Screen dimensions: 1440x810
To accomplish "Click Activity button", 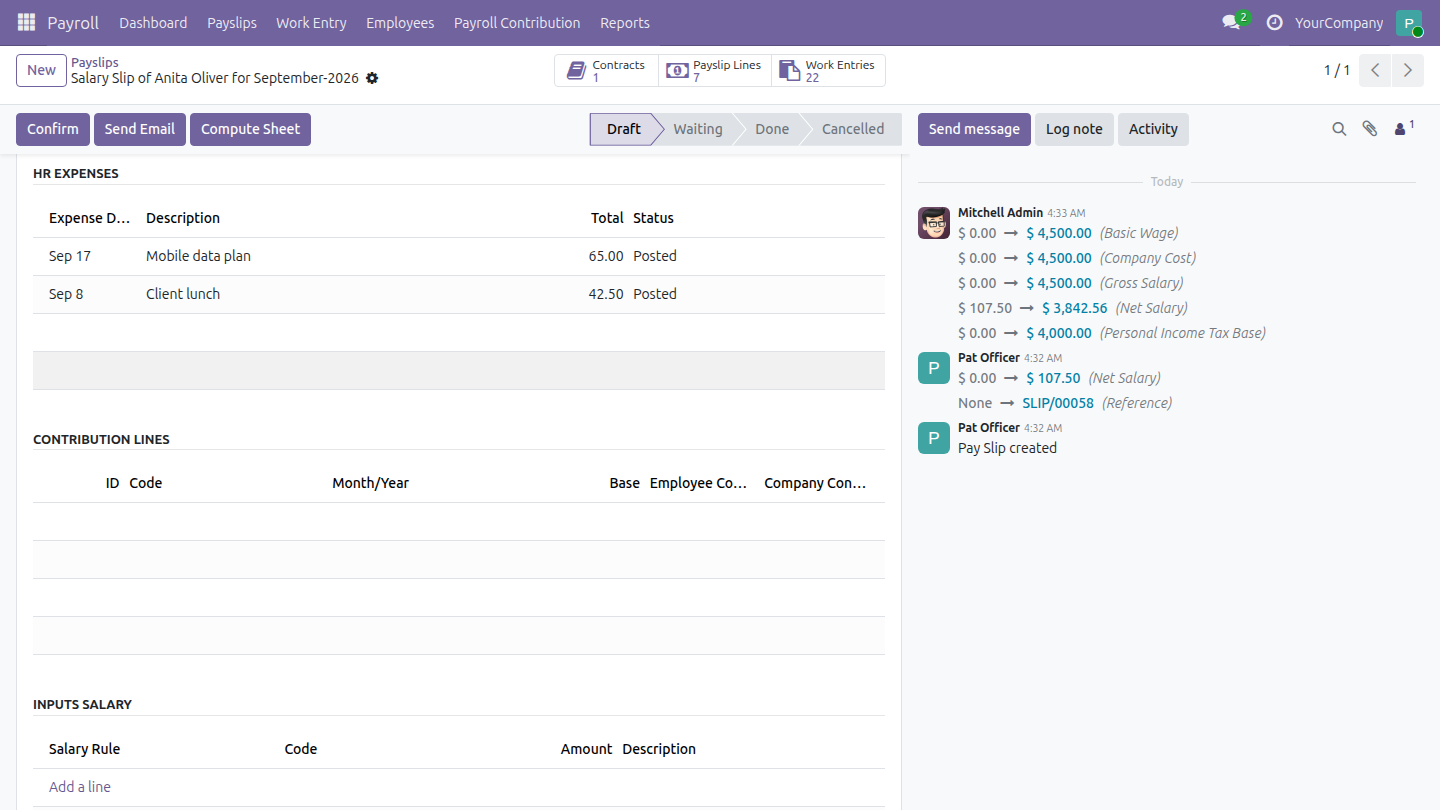I will tap(1153, 129).
